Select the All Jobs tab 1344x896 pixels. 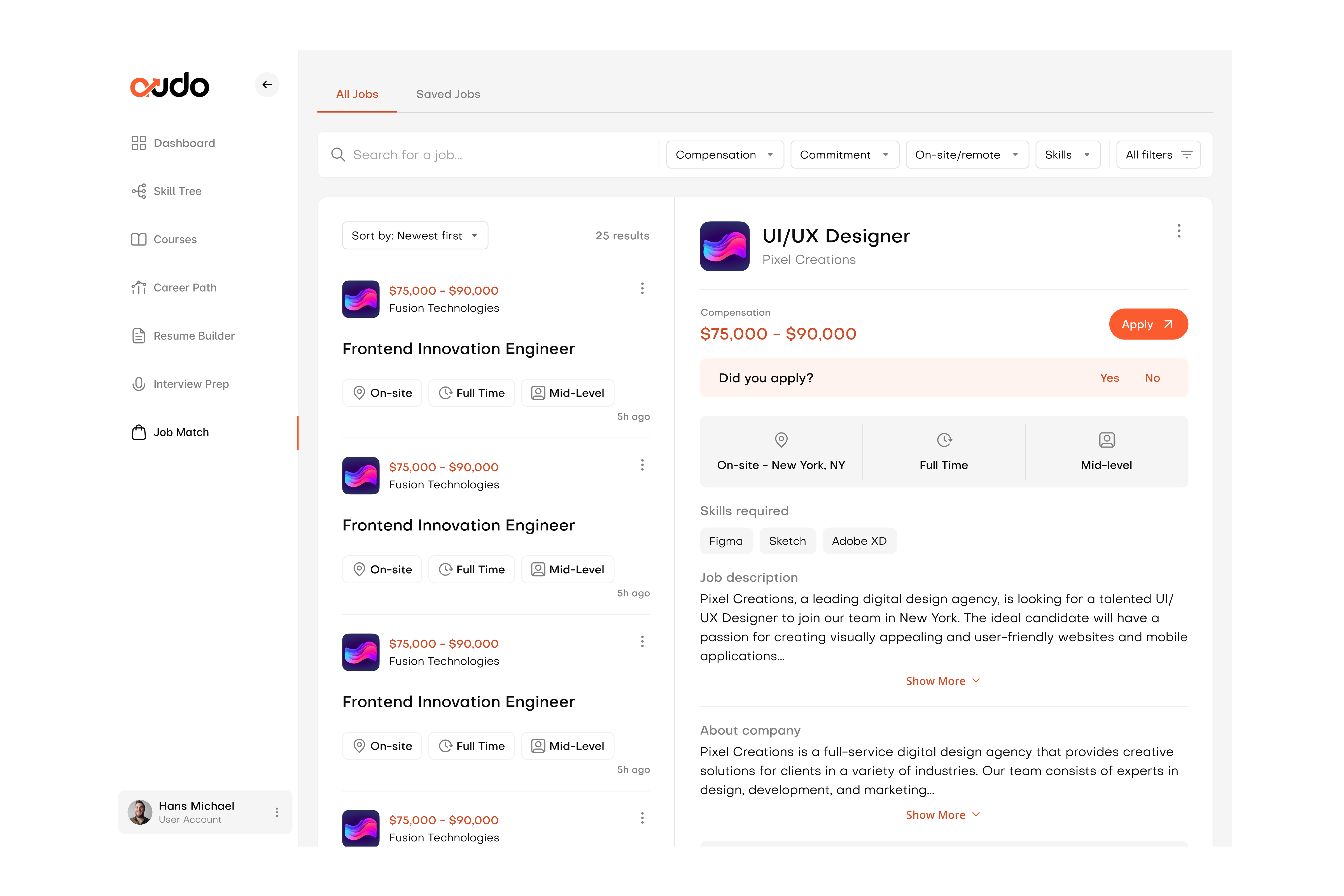pos(357,94)
